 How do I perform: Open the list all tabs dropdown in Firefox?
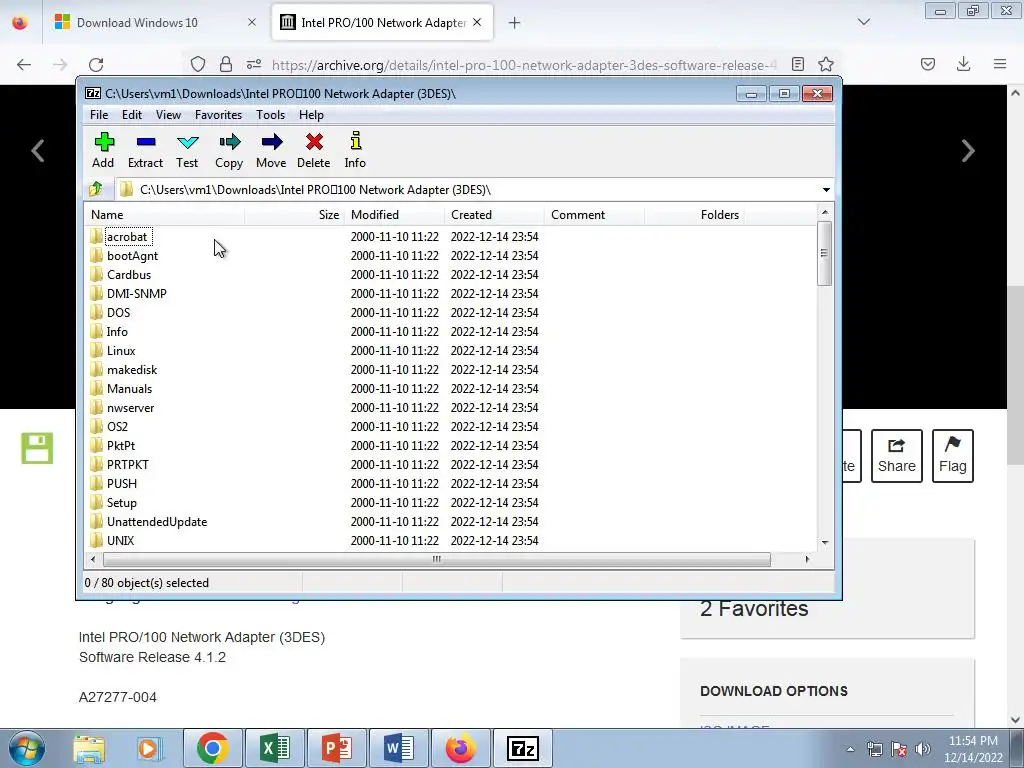click(864, 22)
